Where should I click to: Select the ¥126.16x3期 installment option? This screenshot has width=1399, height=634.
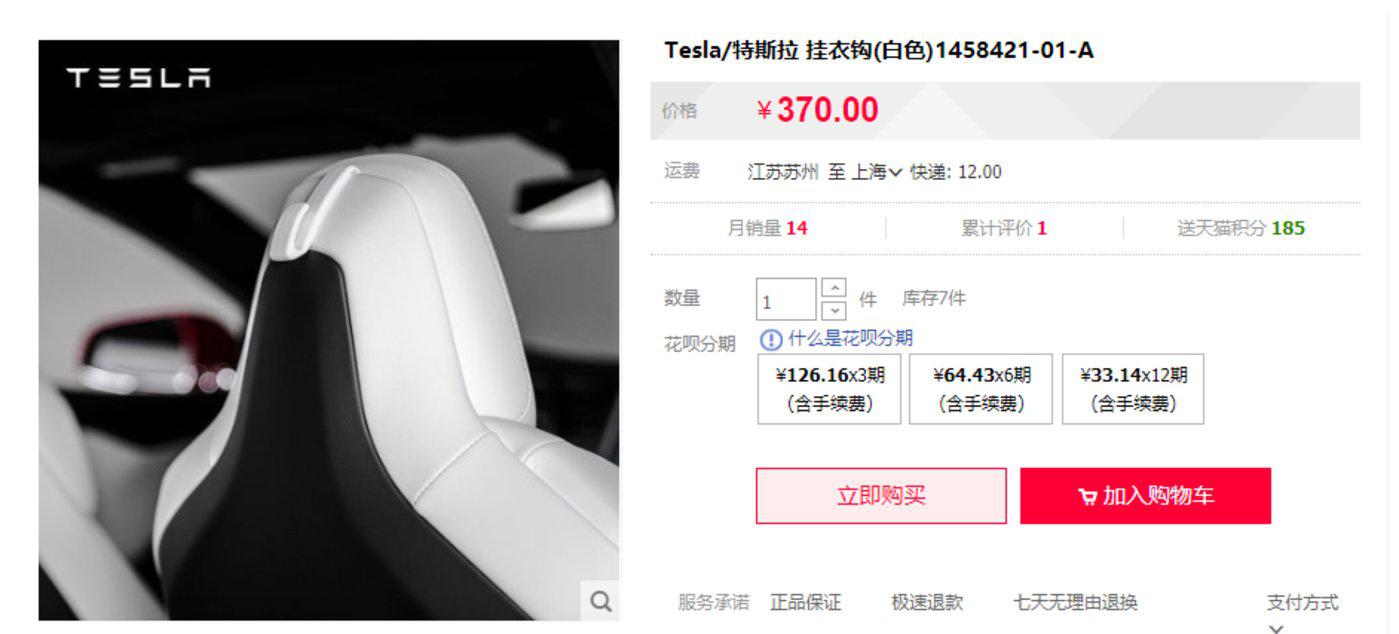829,389
